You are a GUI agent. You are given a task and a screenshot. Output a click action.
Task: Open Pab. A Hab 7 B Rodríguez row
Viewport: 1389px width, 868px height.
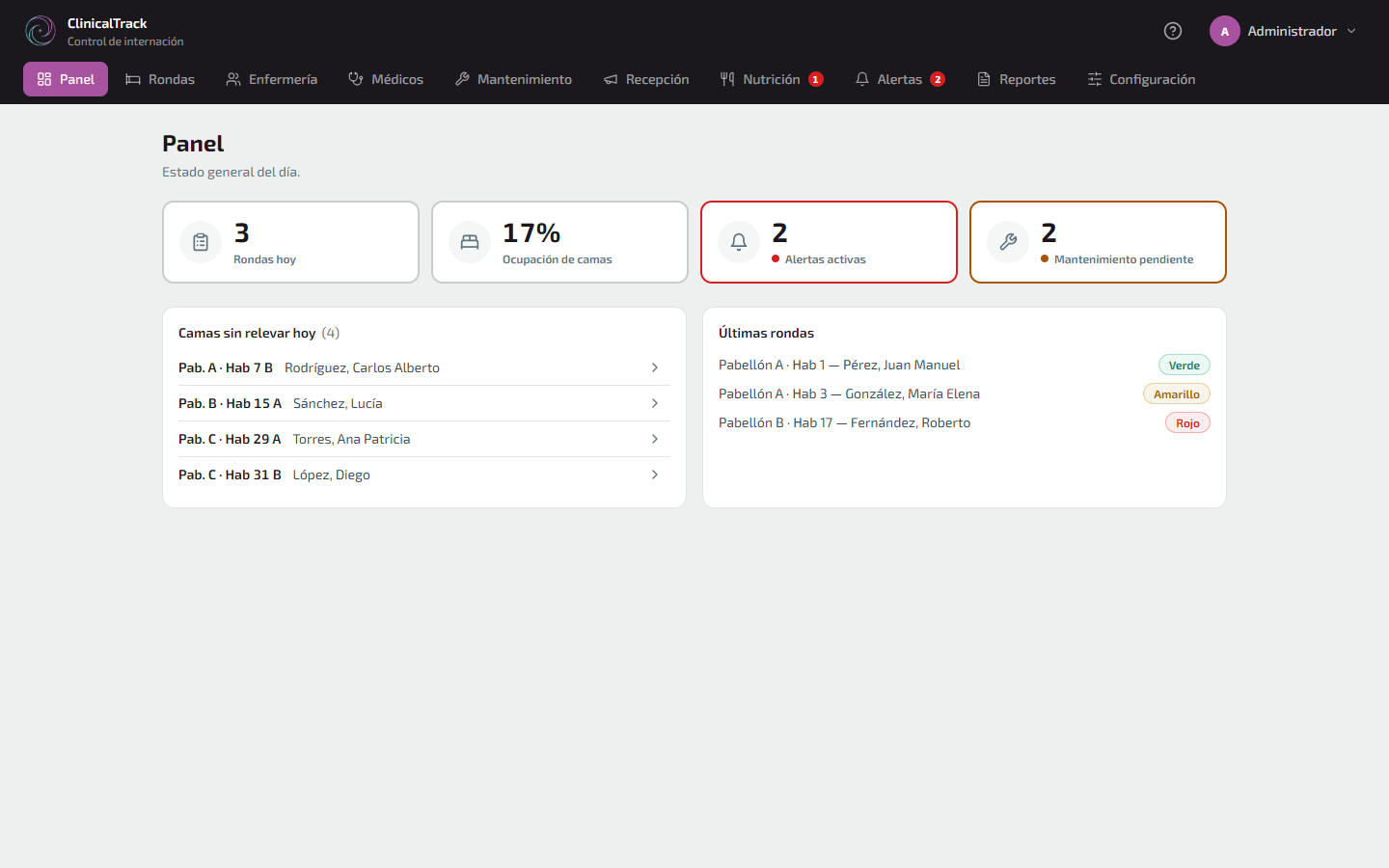pos(424,367)
